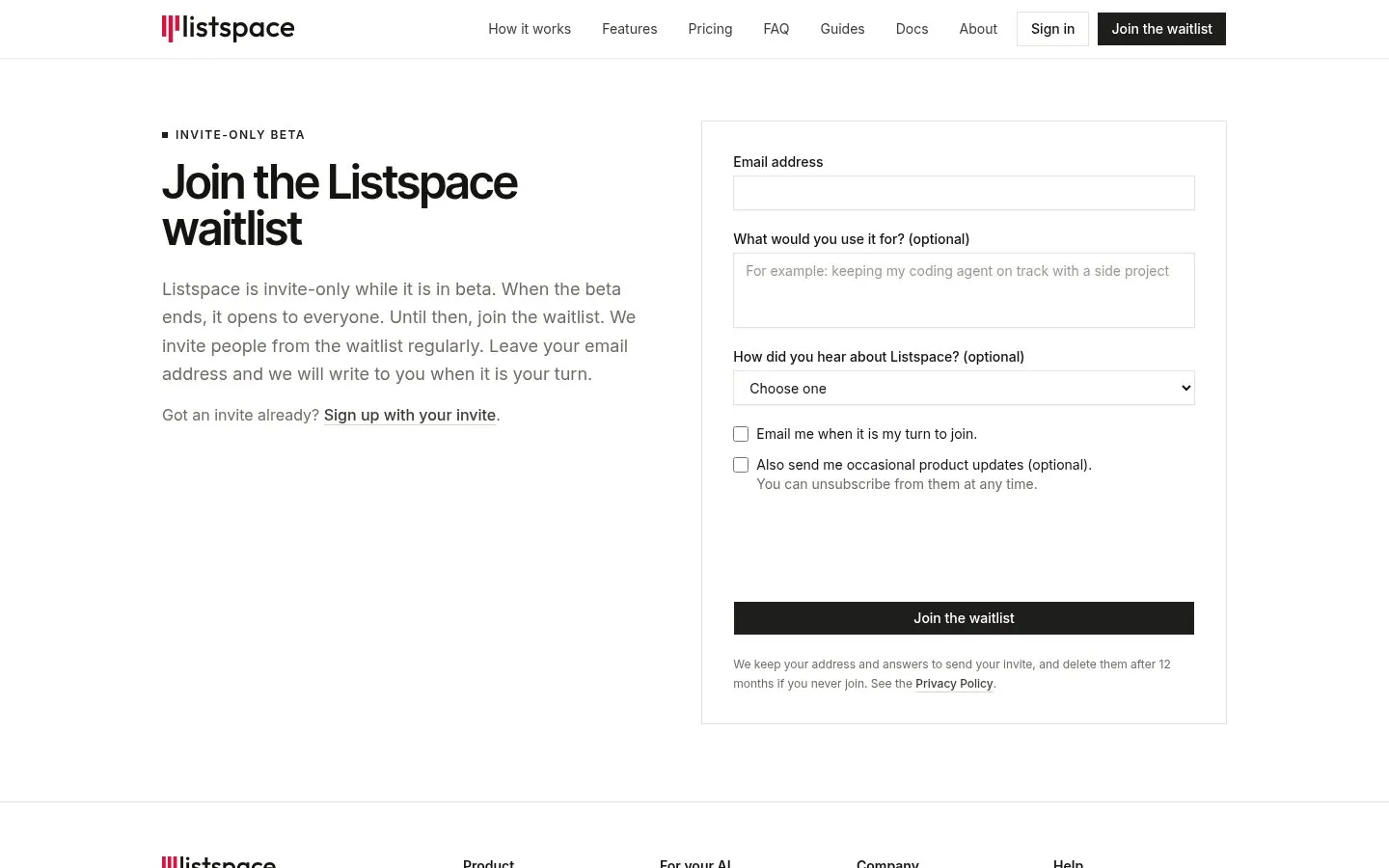Follow the Sign up with your invite link
The width and height of the screenshot is (1389, 868).
(x=410, y=415)
